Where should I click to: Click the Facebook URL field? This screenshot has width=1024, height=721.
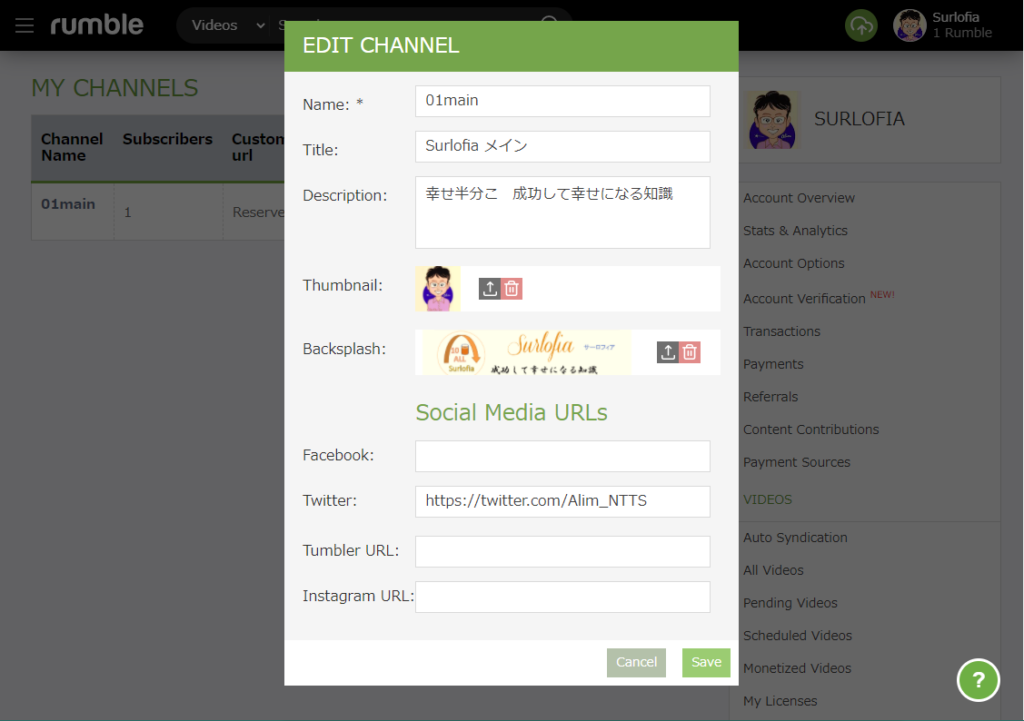click(x=562, y=456)
